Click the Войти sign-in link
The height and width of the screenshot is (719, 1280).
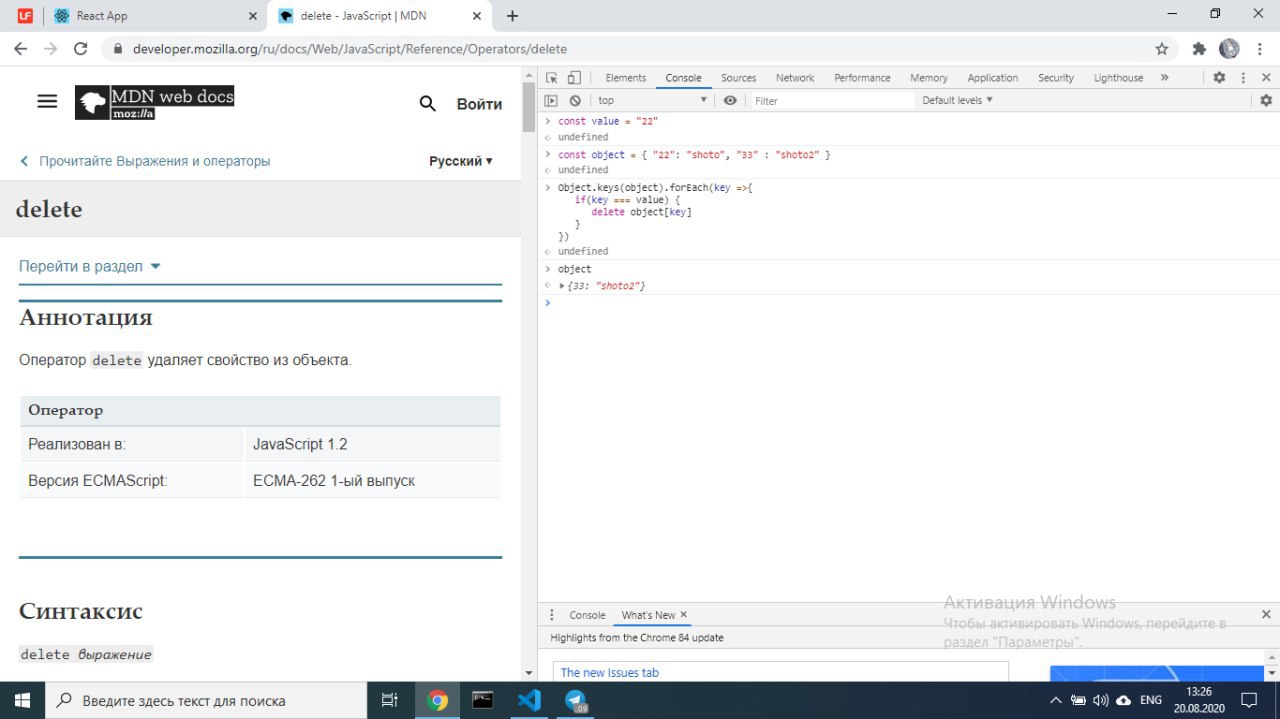pos(479,104)
